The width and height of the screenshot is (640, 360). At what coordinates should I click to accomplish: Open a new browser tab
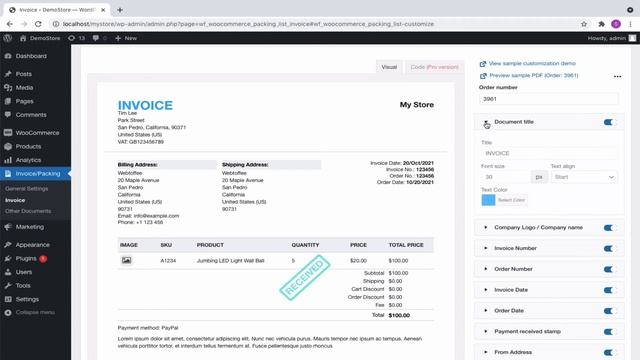coord(120,10)
